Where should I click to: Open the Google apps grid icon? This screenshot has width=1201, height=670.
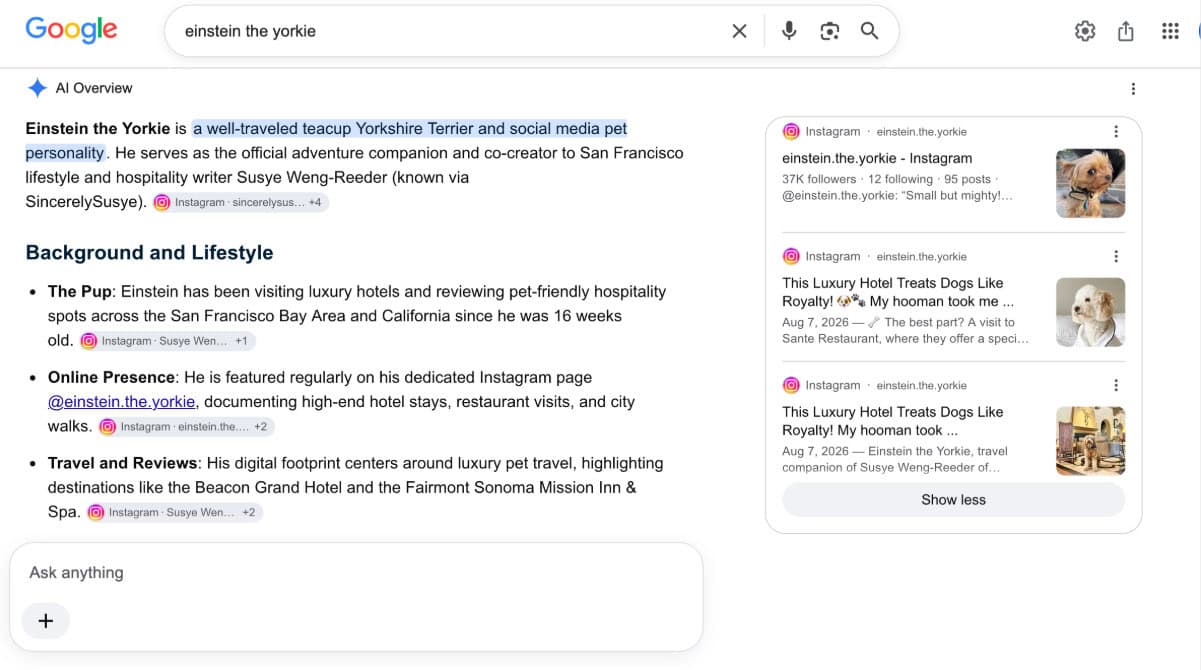[x=1170, y=31]
